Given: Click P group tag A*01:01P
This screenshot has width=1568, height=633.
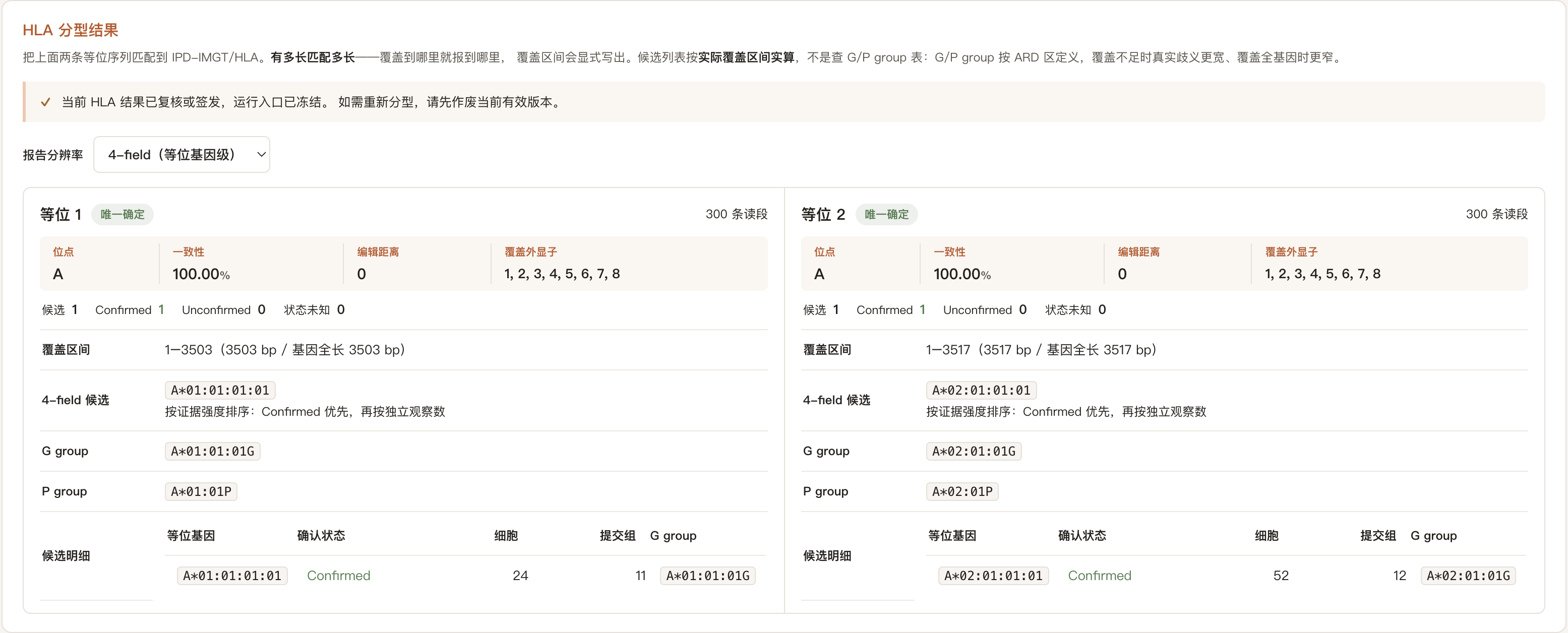Looking at the screenshot, I should pyautogui.click(x=201, y=491).
